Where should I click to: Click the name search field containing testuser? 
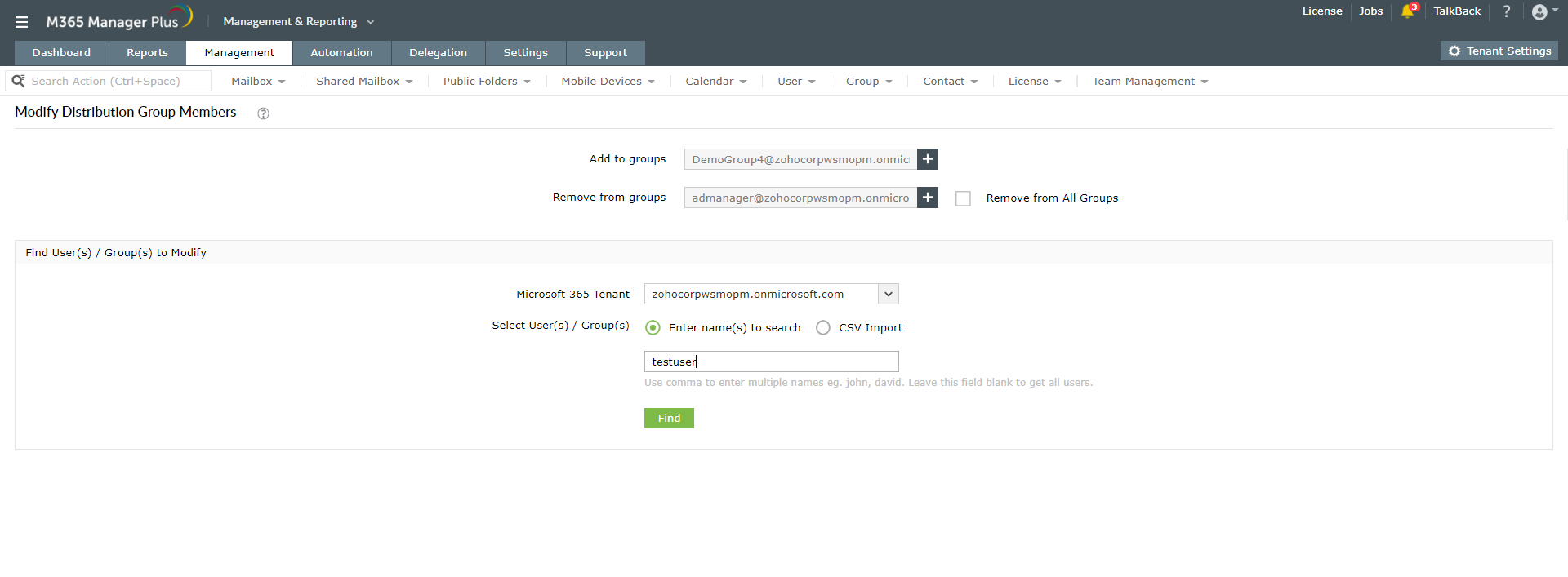coord(772,362)
